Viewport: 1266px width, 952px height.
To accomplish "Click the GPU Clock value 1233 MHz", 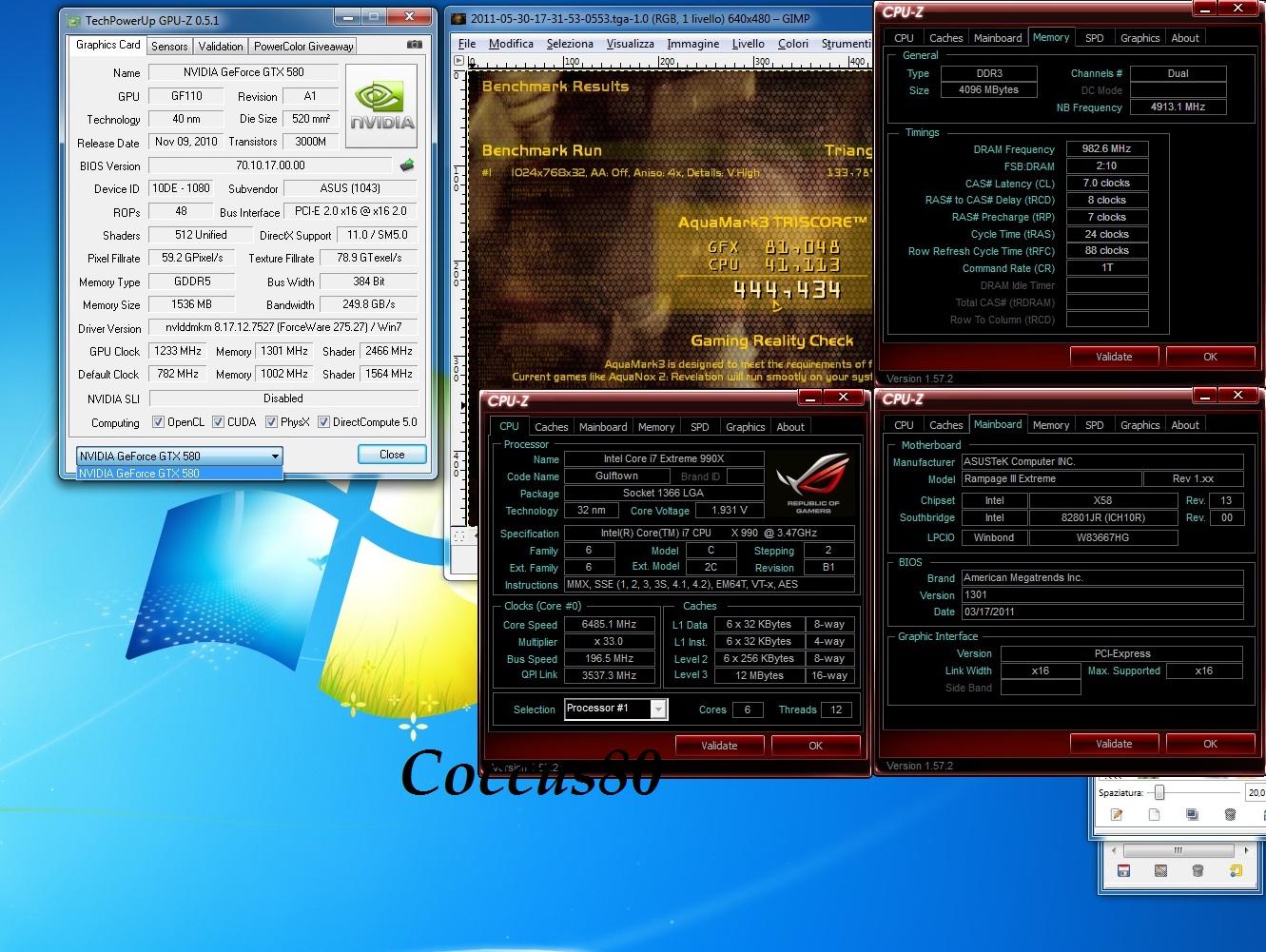I will pyautogui.click(x=178, y=351).
